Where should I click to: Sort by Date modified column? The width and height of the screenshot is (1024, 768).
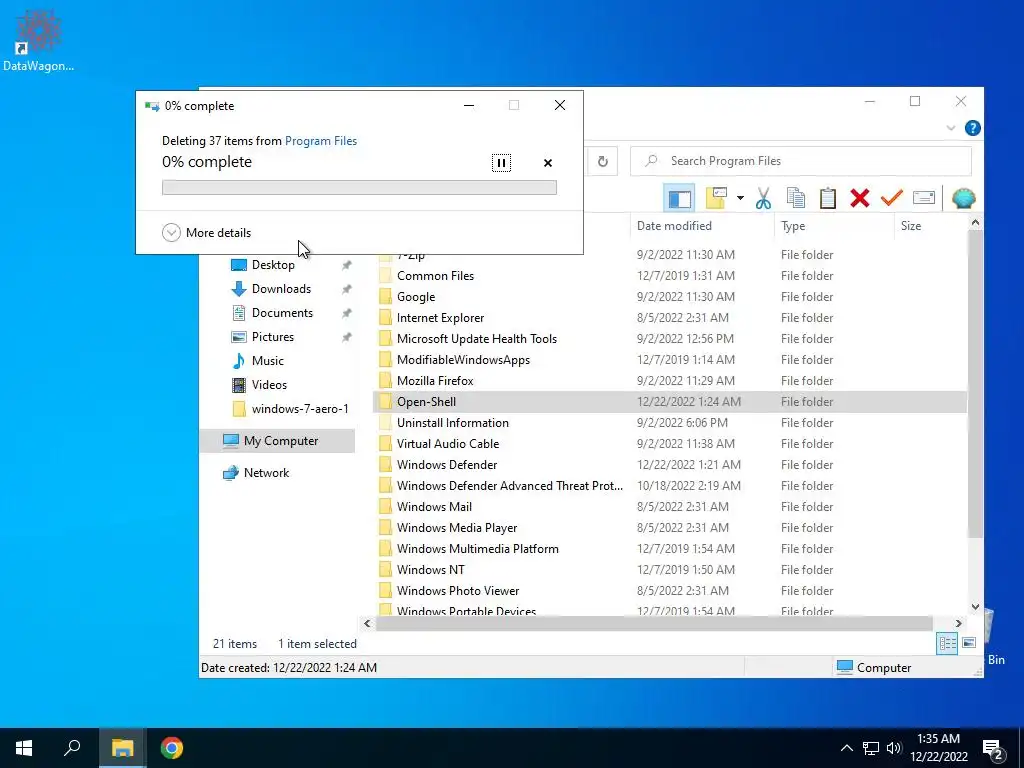point(674,226)
